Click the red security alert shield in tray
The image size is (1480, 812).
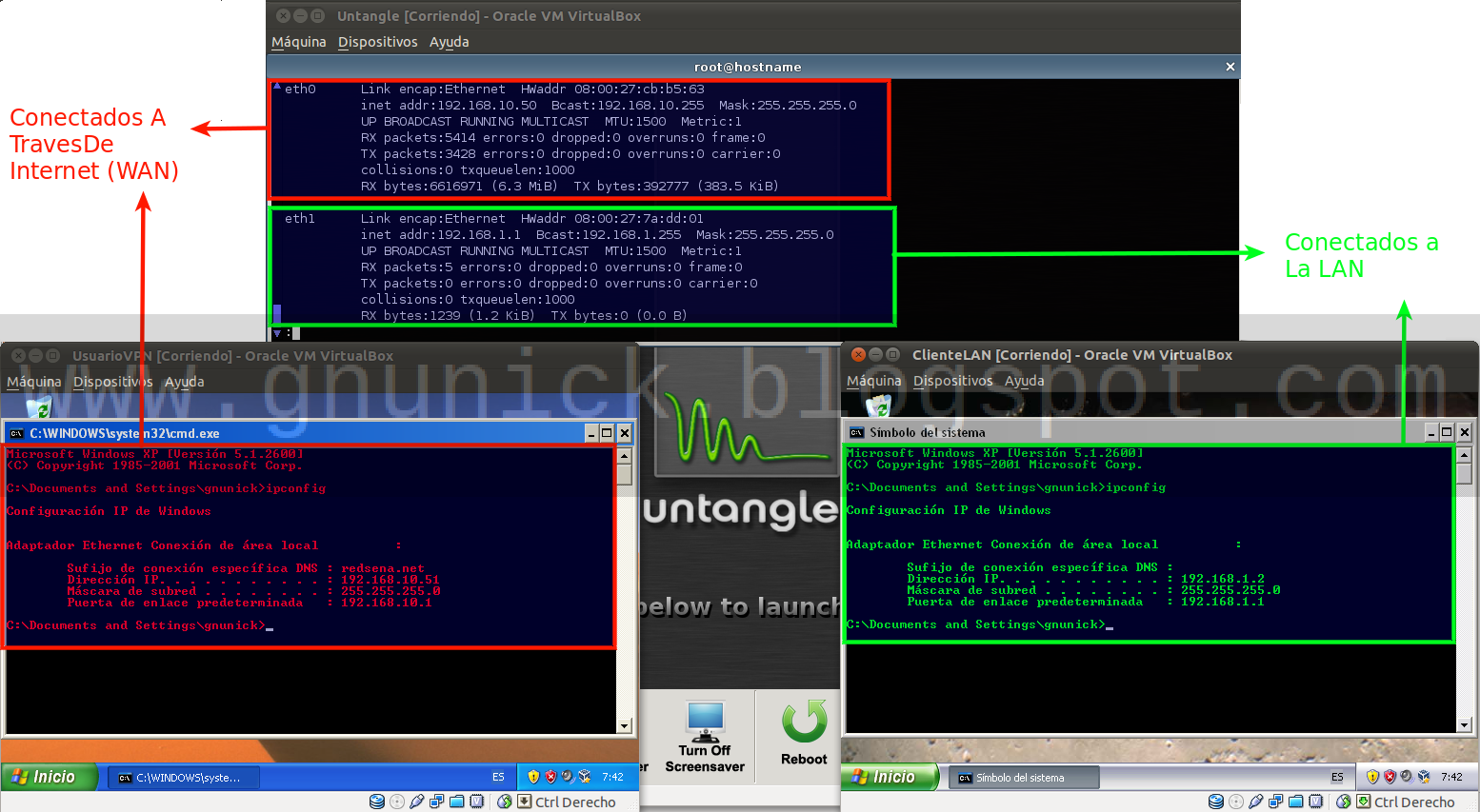click(x=550, y=777)
